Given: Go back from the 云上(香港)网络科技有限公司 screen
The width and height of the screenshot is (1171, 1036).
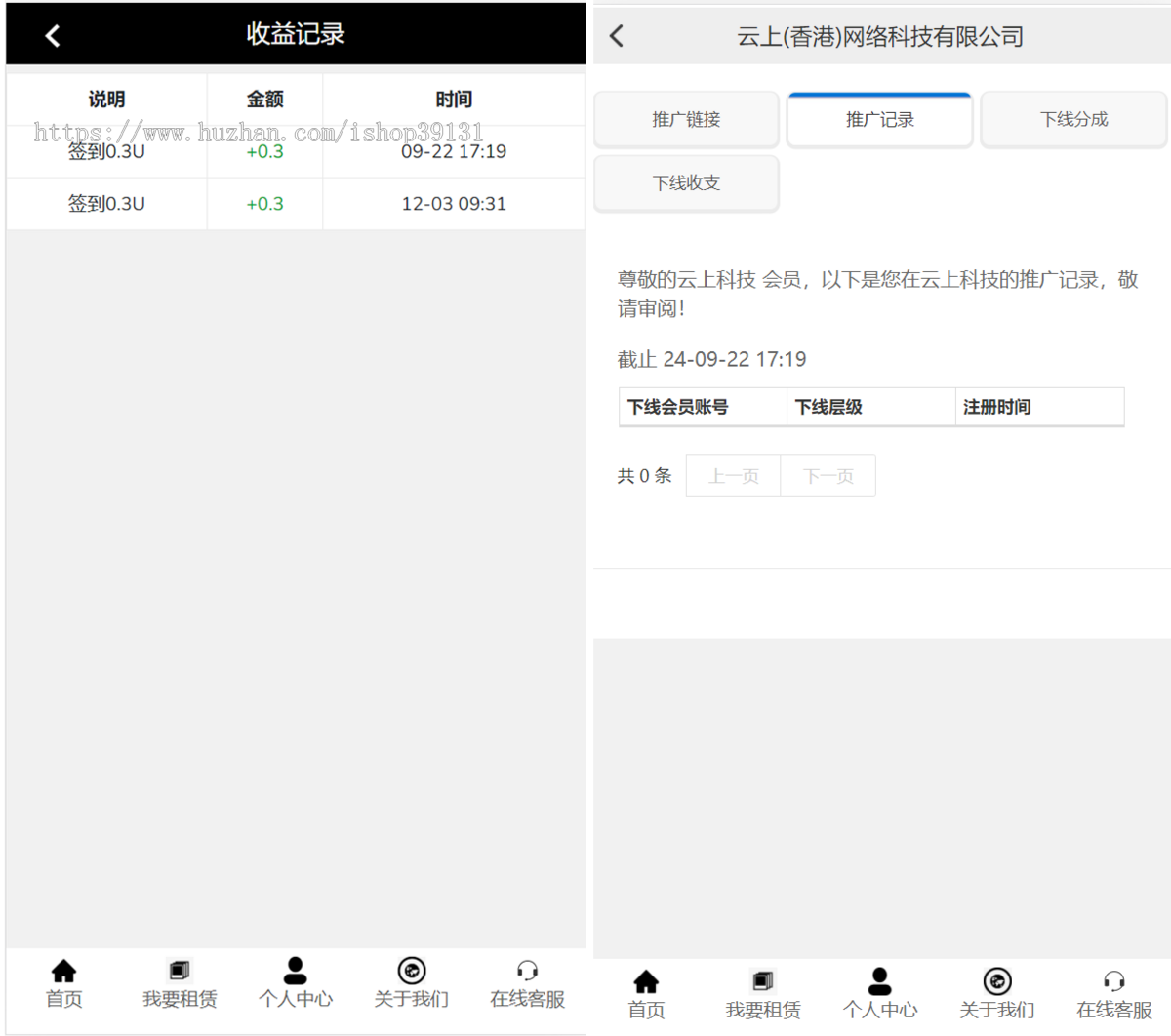Looking at the screenshot, I should [x=617, y=36].
